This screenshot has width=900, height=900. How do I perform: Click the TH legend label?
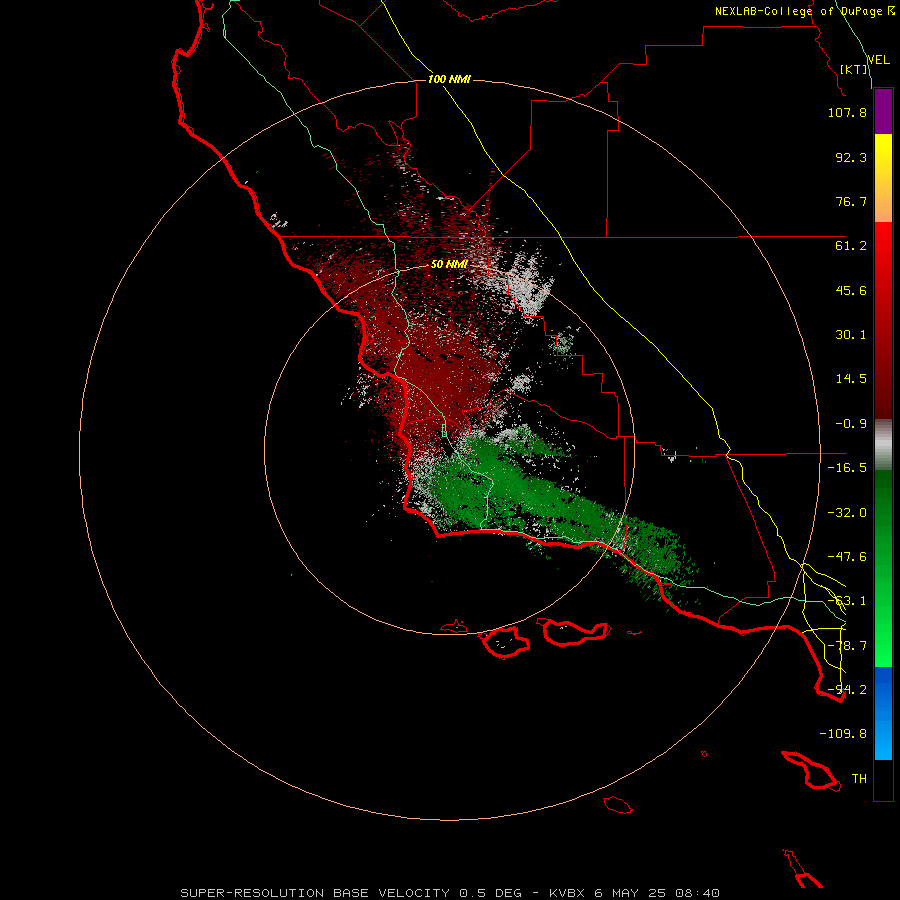[859, 779]
